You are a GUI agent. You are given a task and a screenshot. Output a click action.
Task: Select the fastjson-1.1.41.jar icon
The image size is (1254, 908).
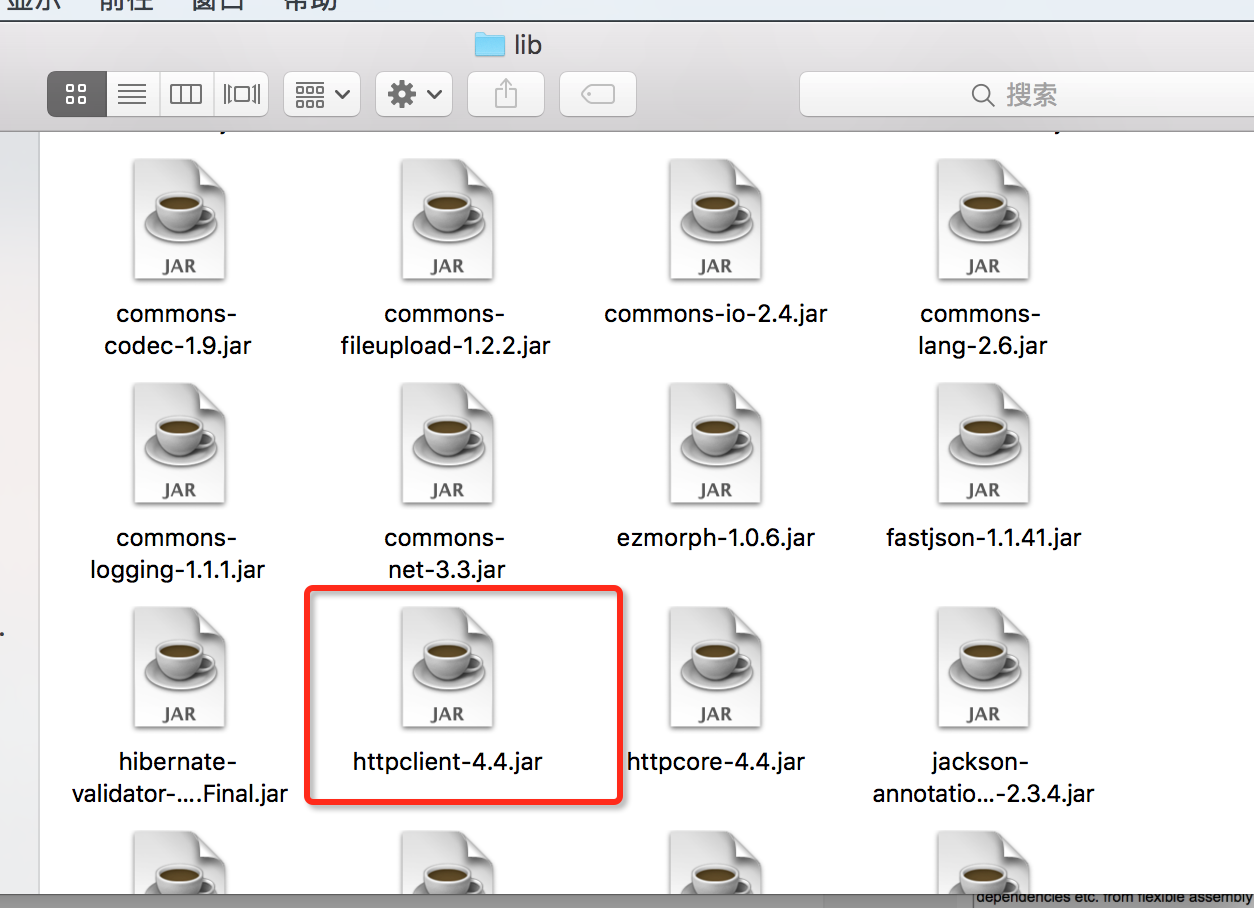(x=983, y=444)
